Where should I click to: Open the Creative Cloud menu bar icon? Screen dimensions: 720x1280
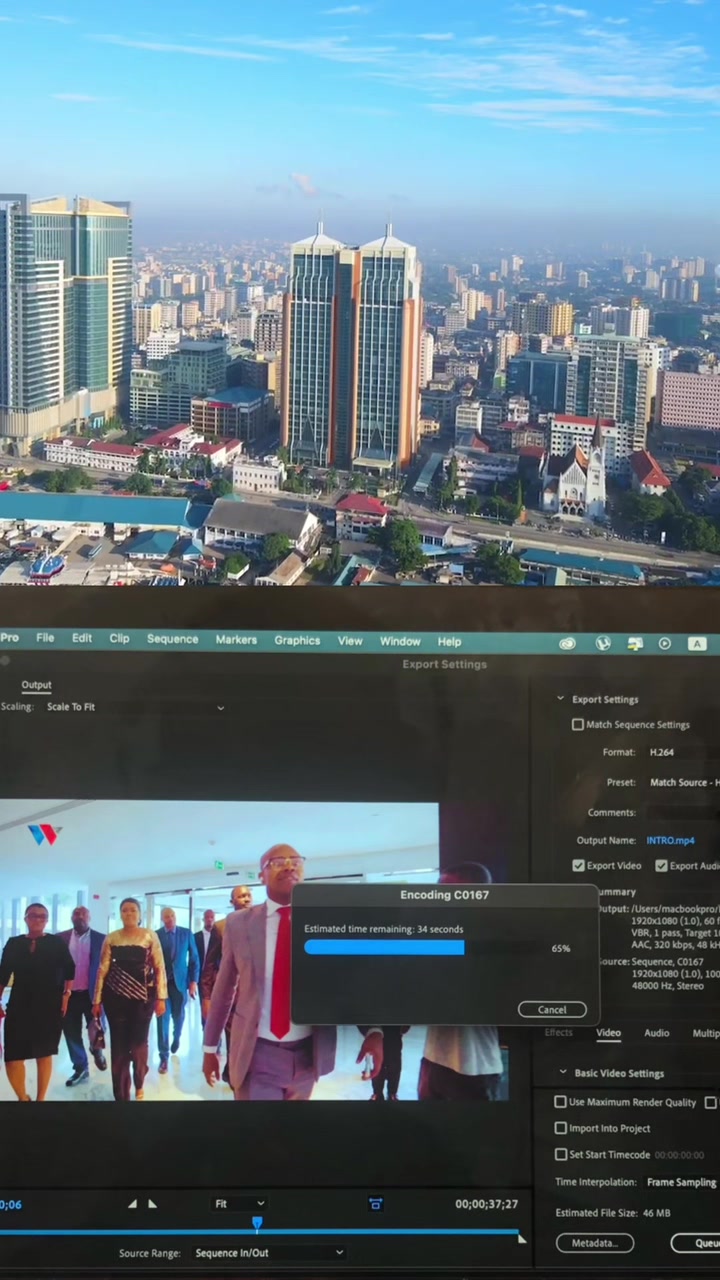pos(567,643)
